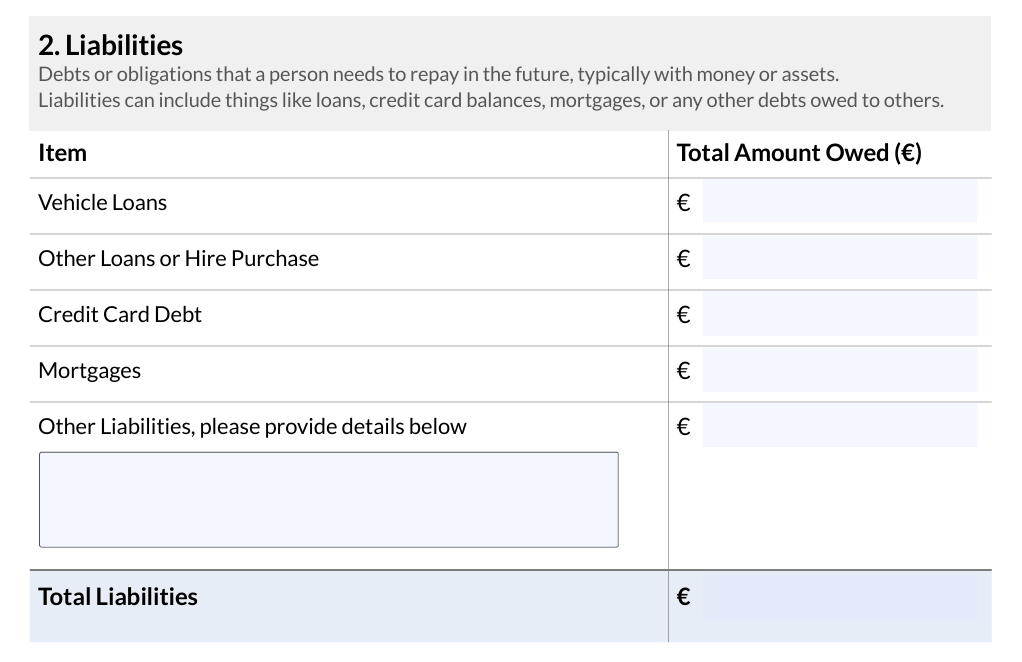This screenshot has width=1022, height=662.
Task: Click the "2. Liabilities" section heading
Action: (x=110, y=45)
